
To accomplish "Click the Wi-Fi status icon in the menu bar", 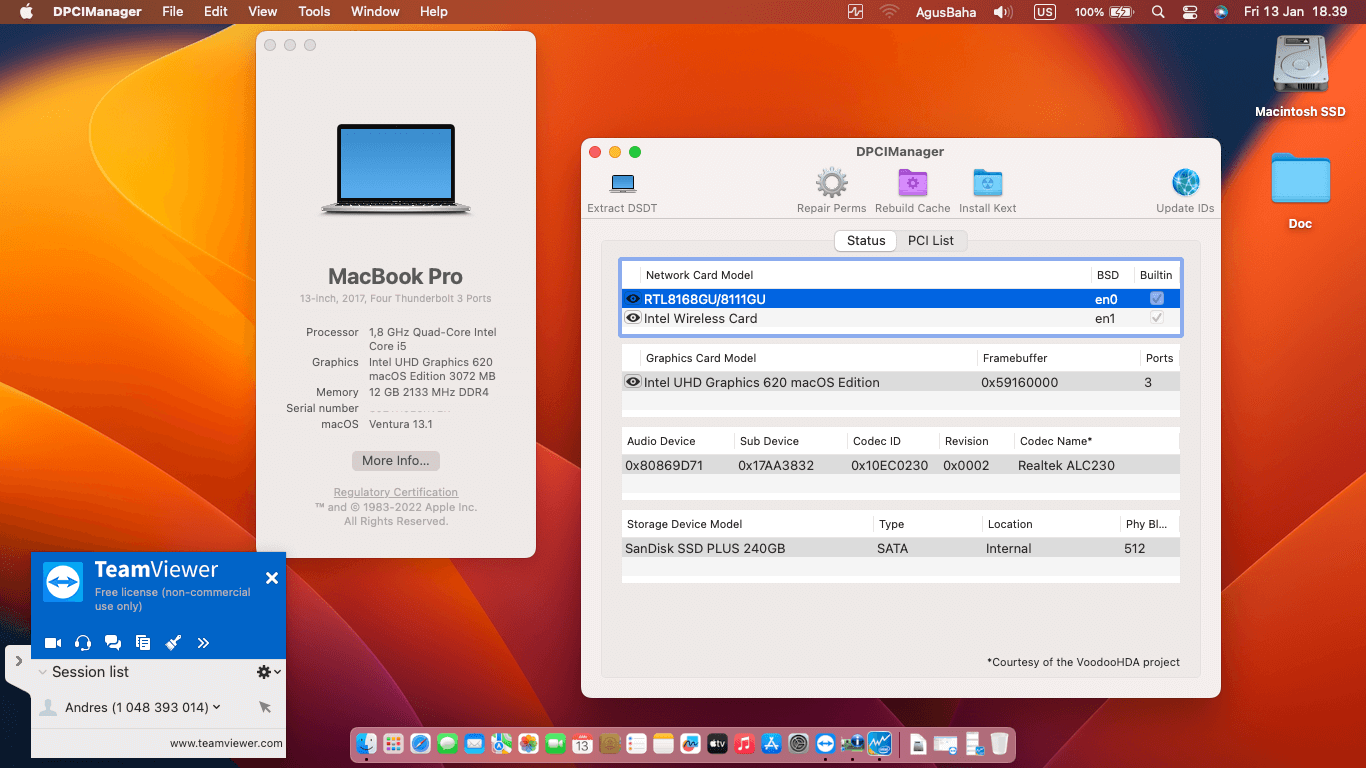I will point(889,12).
